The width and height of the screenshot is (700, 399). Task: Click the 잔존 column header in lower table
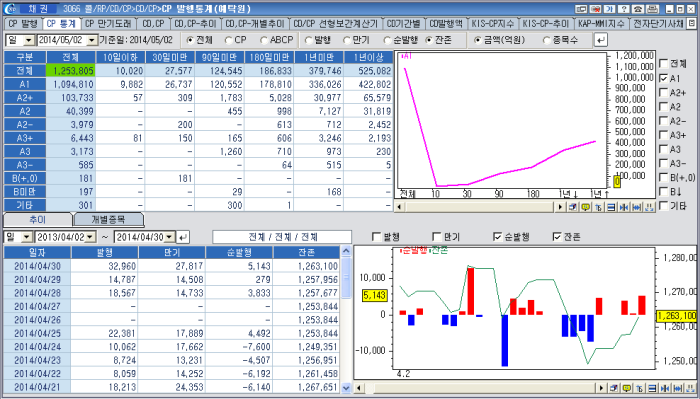[x=306, y=253]
